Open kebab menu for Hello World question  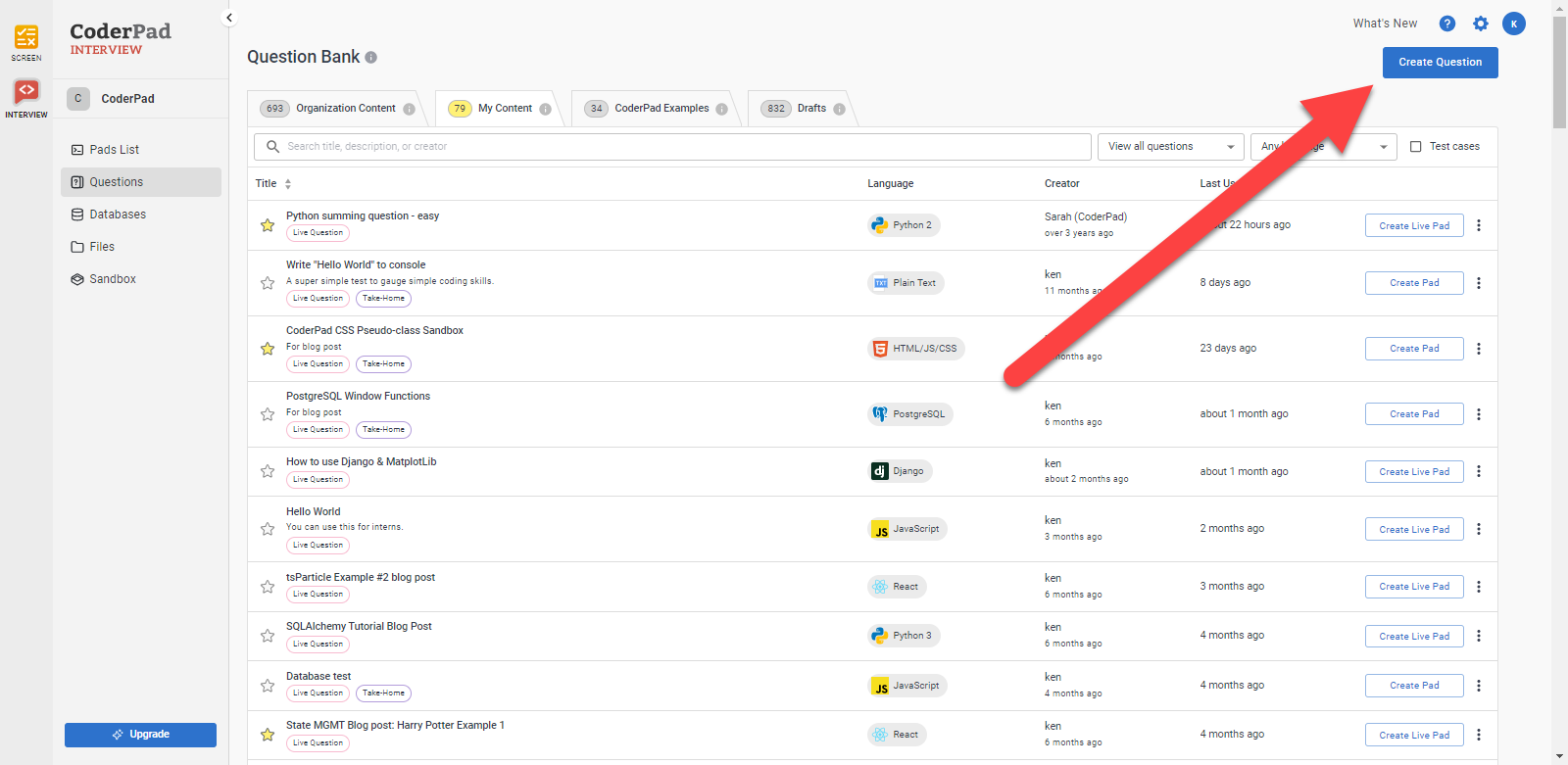1478,529
